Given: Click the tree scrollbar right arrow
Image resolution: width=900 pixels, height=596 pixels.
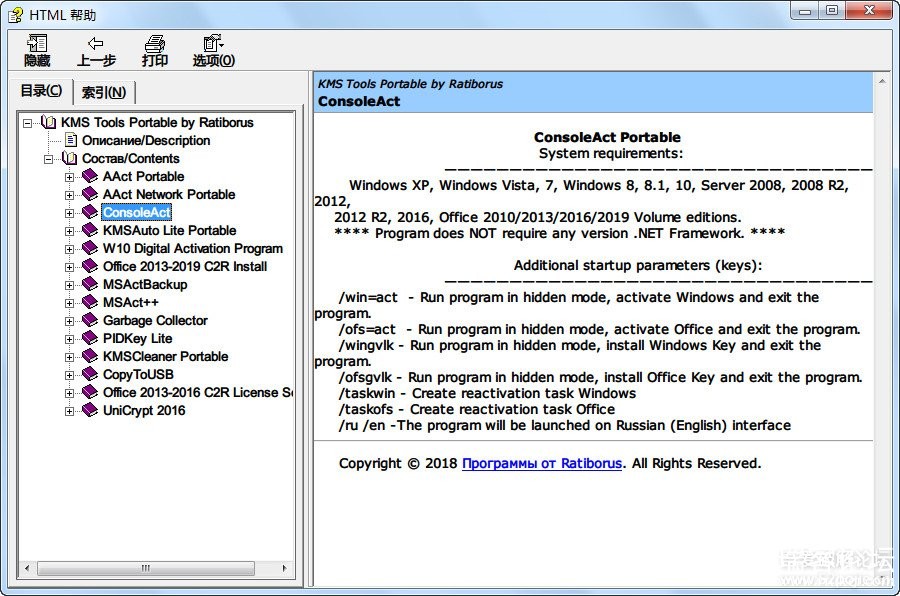Looking at the screenshot, I should coord(285,568).
